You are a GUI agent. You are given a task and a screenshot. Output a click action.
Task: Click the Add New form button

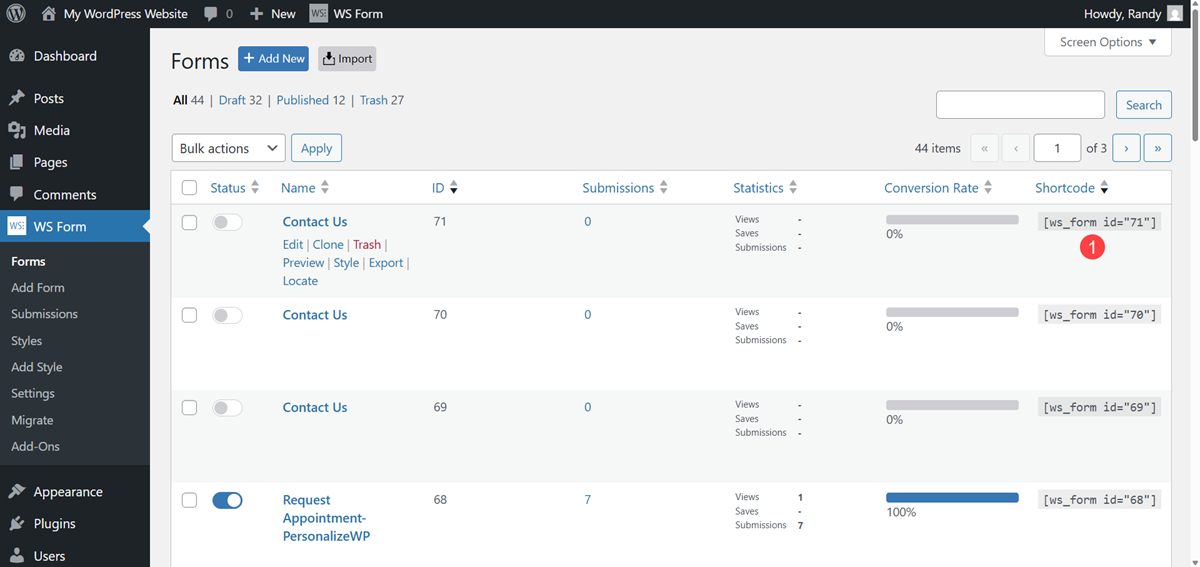click(273, 59)
